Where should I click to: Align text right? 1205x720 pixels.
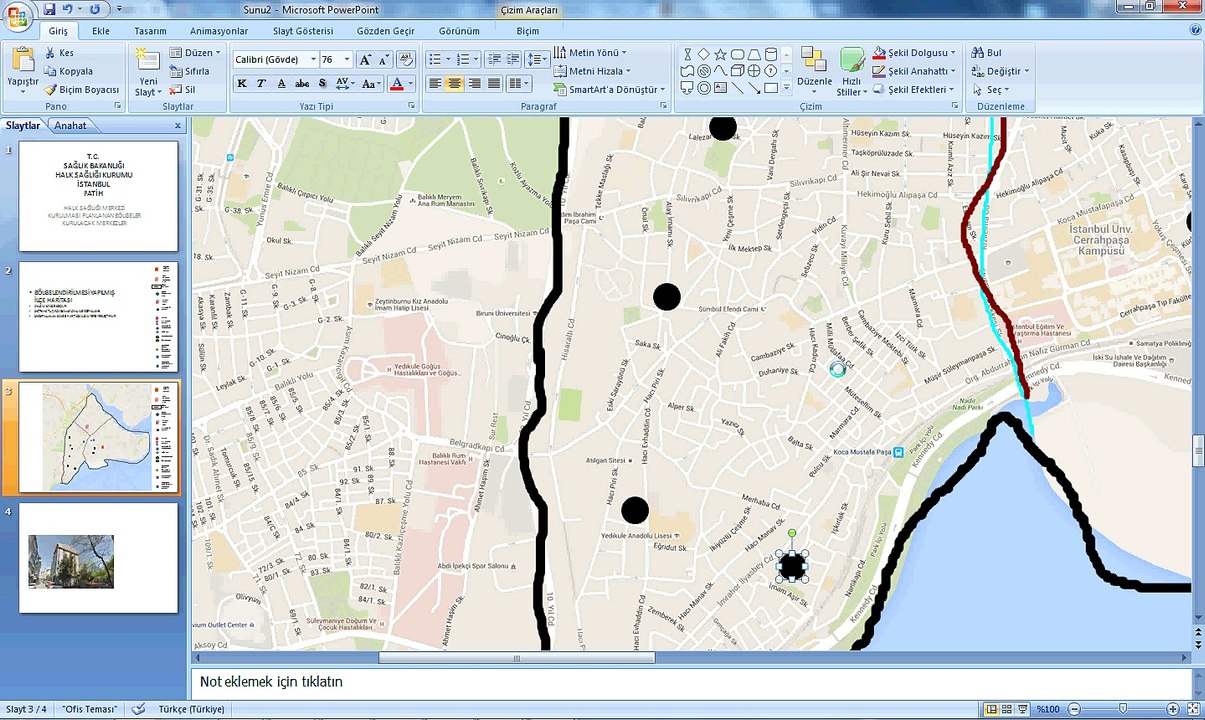(474, 84)
